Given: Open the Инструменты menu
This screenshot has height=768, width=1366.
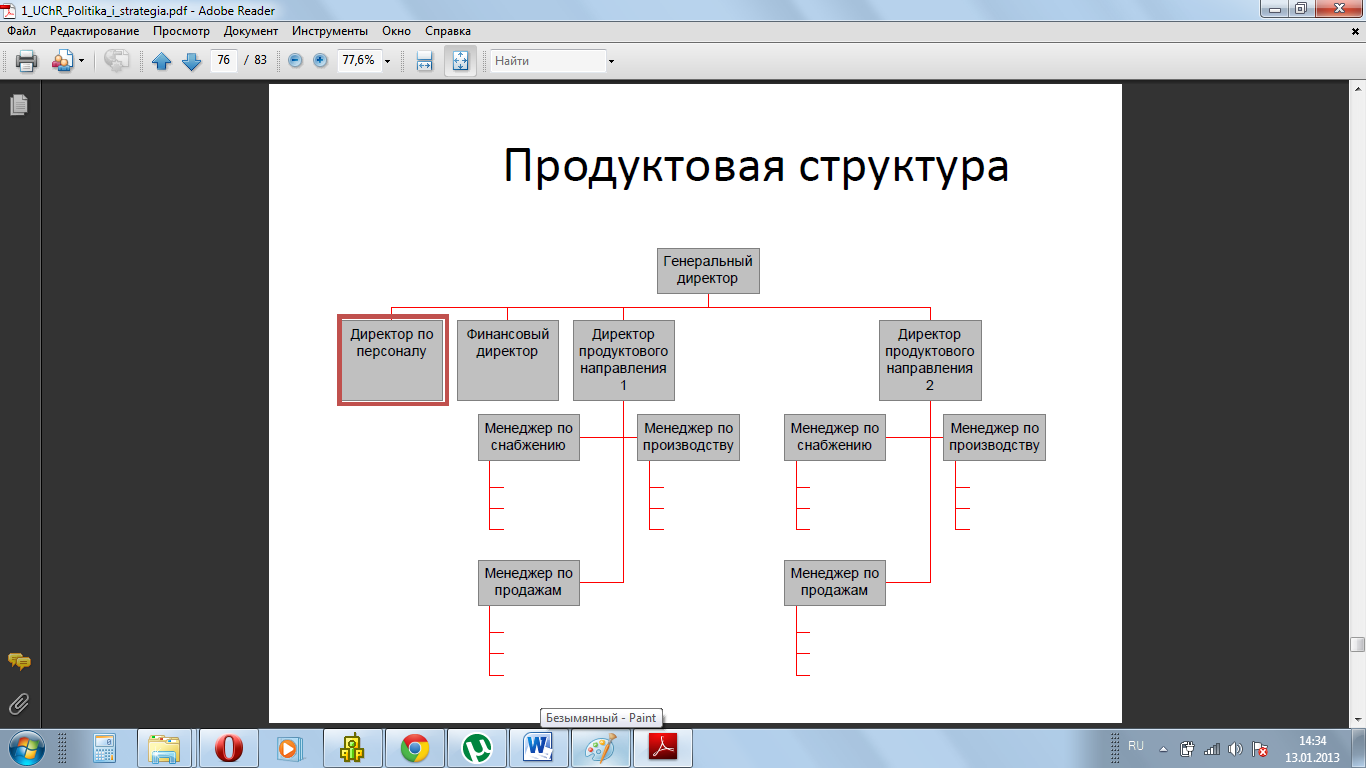Looking at the screenshot, I should click(330, 31).
